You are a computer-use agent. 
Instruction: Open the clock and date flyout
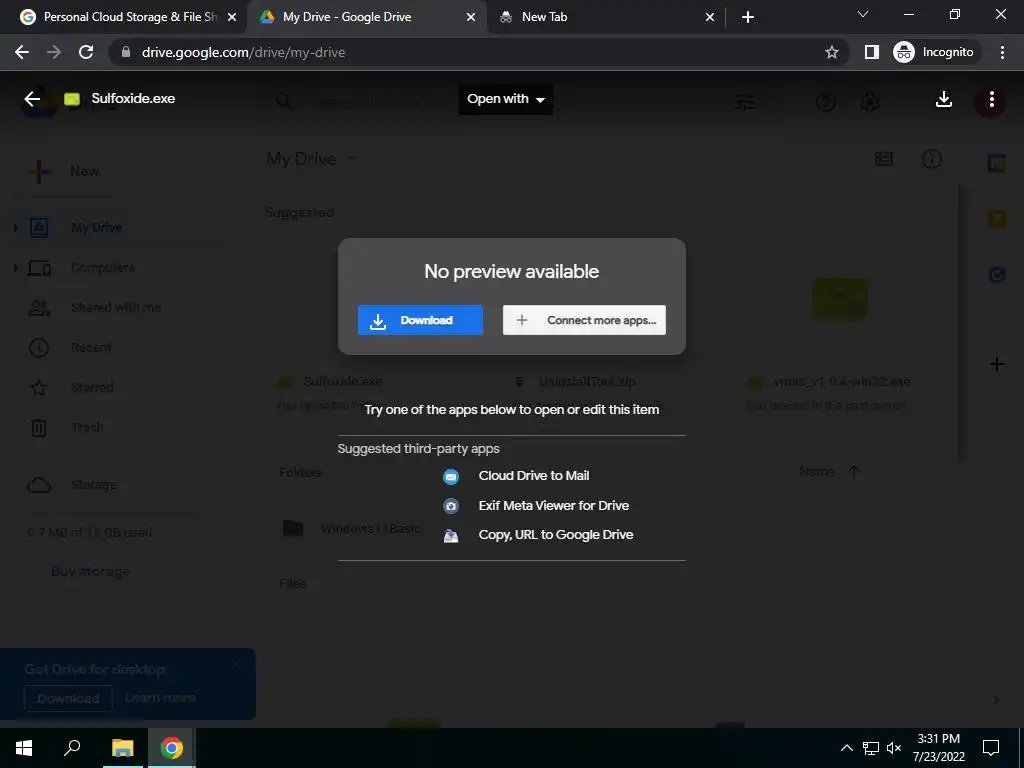tap(938, 748)
